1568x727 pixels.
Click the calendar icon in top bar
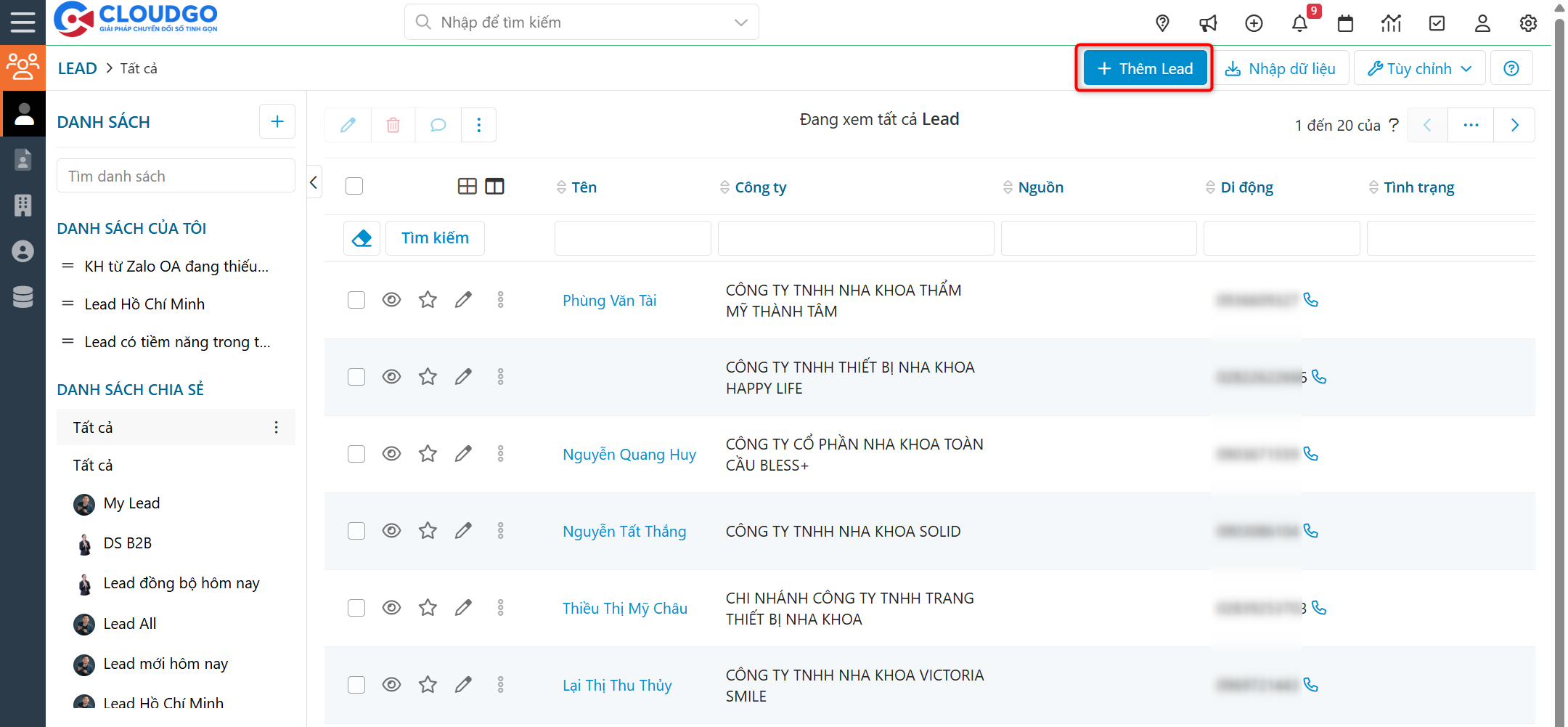[x=1345, y=24]
